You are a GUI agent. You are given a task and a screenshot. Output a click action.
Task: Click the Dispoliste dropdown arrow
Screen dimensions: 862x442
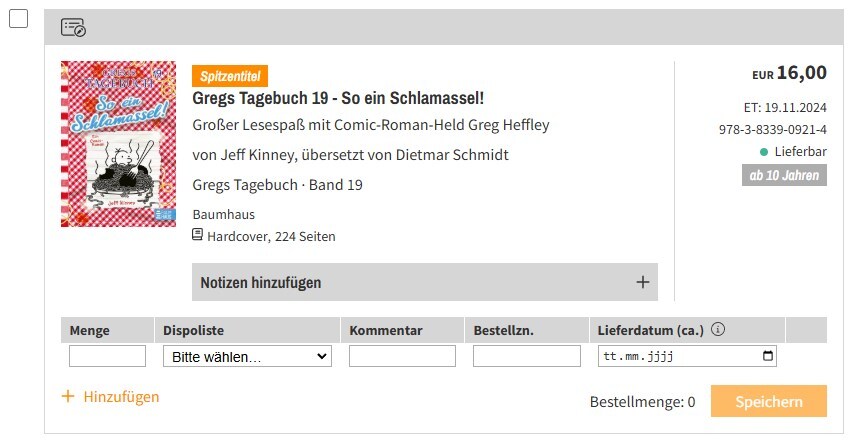322,356
